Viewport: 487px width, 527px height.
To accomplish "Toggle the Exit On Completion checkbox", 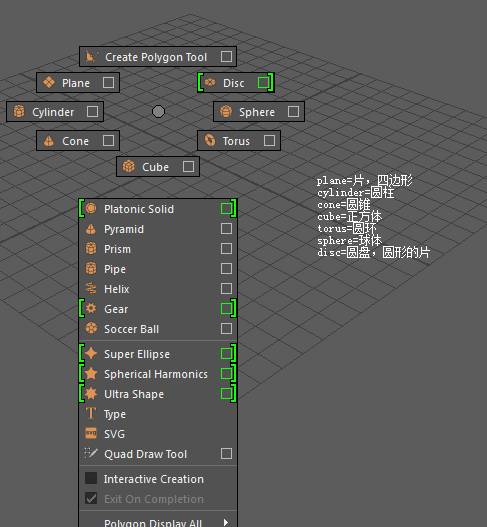I will coord(91,498).
